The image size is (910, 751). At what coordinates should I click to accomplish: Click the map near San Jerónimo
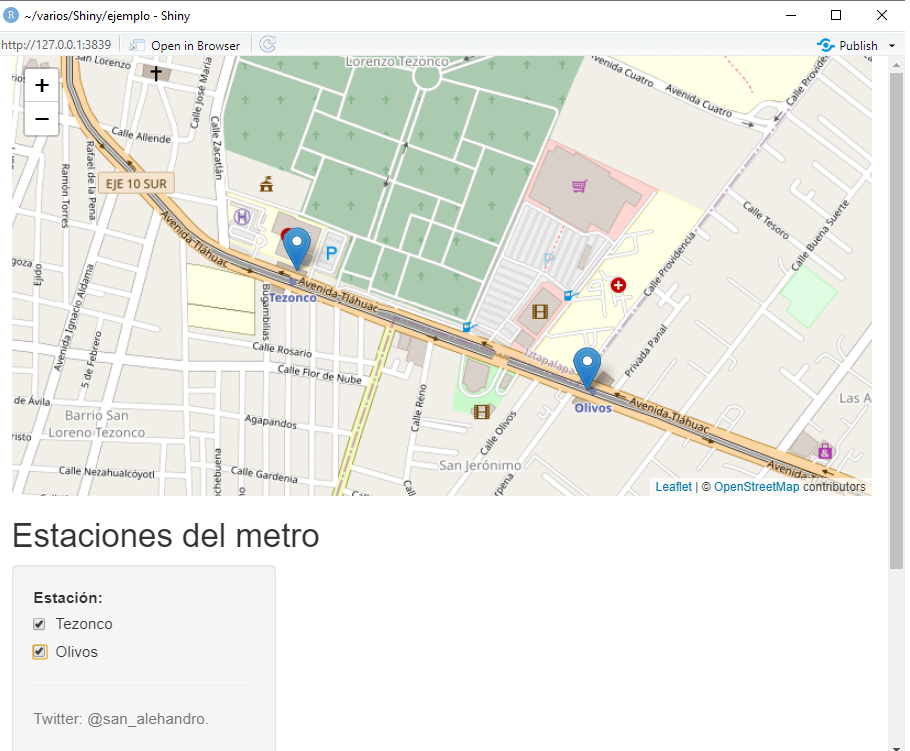pyautogui.click(x=480, y=462)
